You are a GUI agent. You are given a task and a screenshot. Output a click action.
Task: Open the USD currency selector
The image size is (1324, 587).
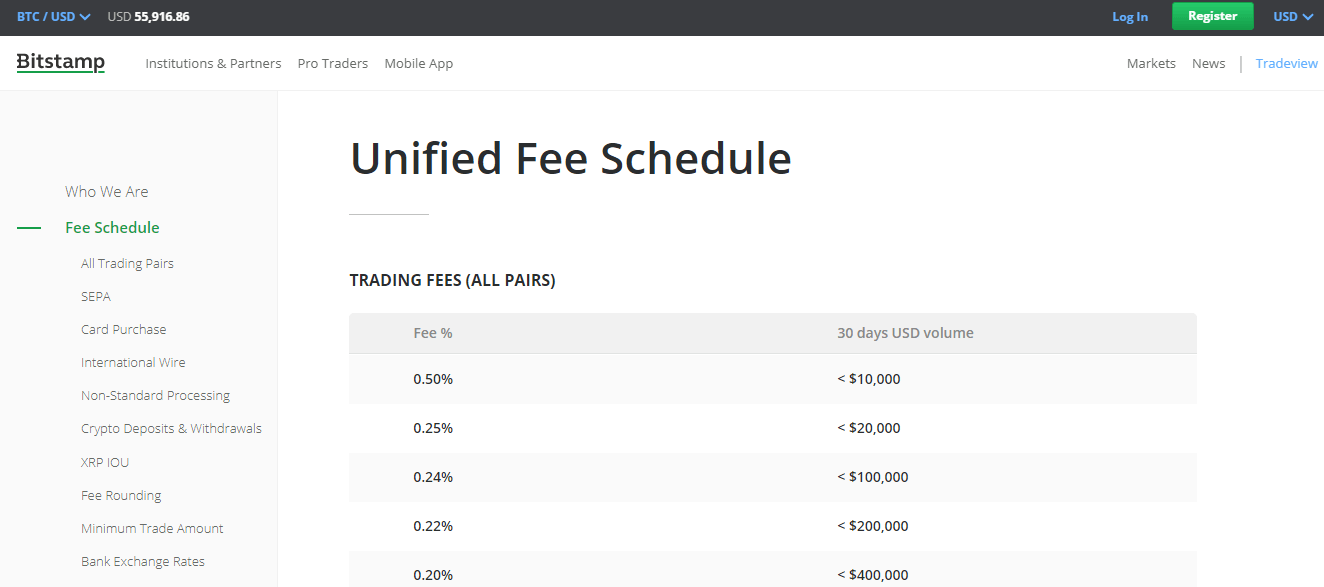(1293, 17)
